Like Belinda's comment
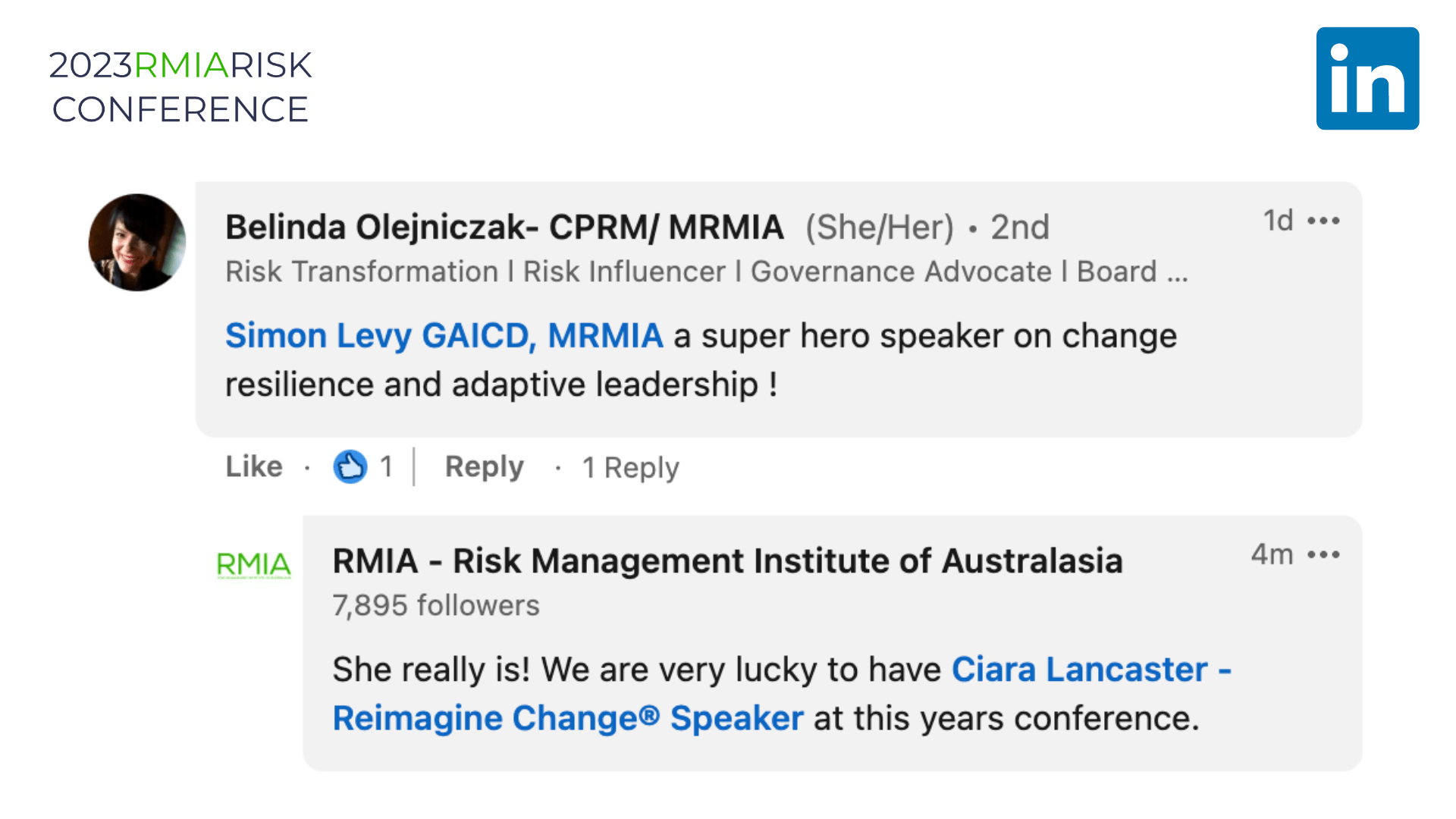This screenshot has width=1456, height=819. pos(254,466)
